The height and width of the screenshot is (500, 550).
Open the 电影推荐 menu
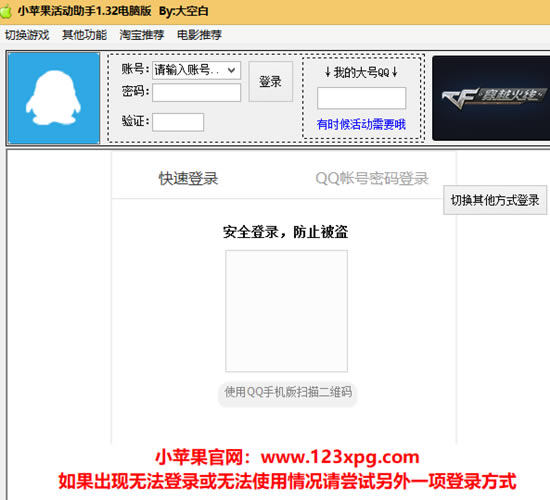199,35
